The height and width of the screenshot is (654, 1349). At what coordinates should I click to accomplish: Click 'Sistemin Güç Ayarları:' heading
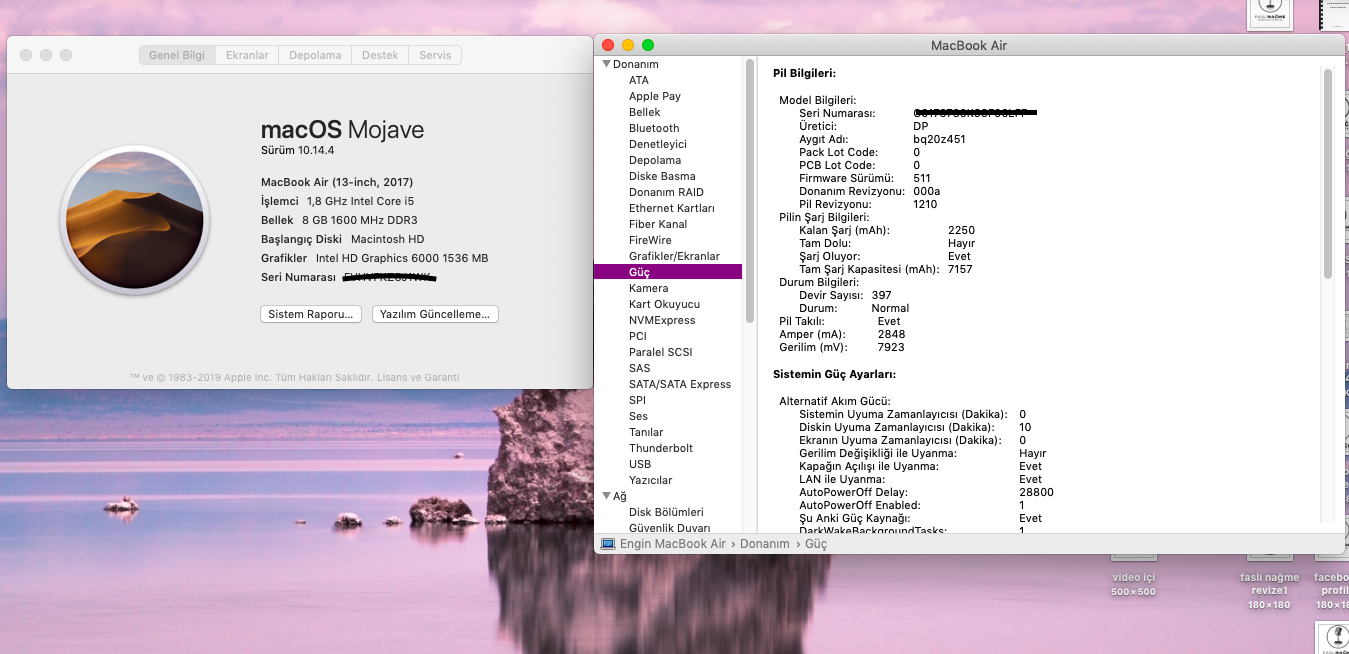point(834,374)
